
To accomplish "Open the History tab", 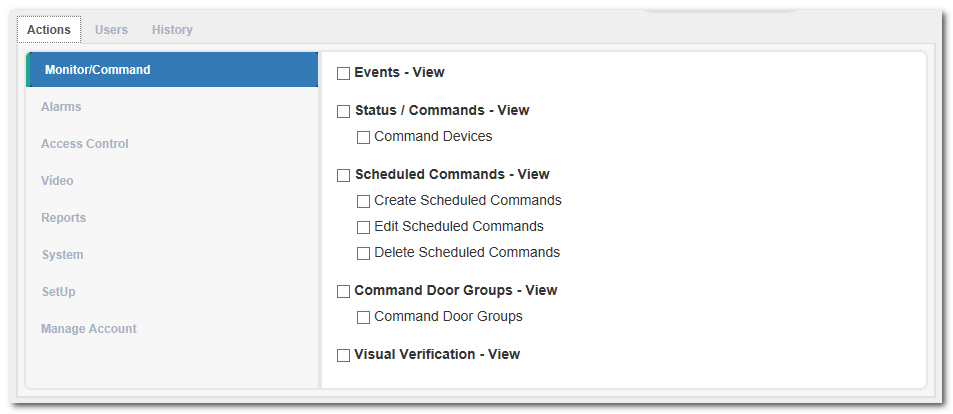I will pyautogui.click(x=172, y=30).
